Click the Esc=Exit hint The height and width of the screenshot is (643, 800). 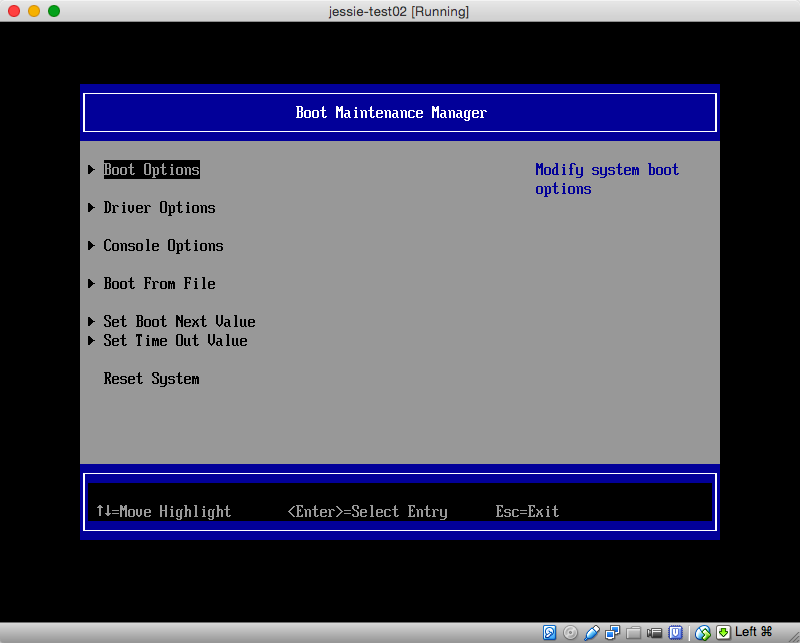pos(527,511)
